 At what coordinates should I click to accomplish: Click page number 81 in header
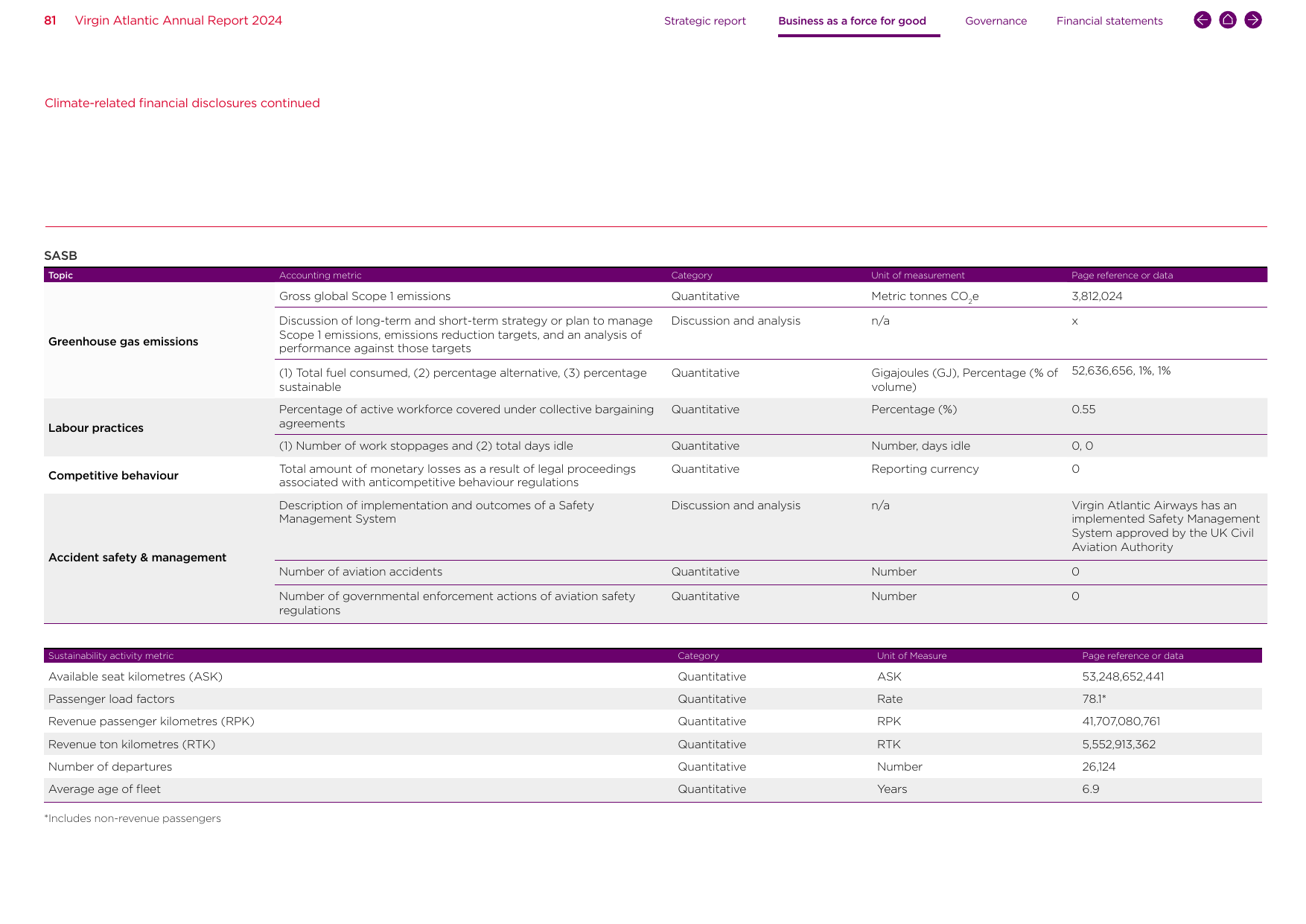point(50,21)
